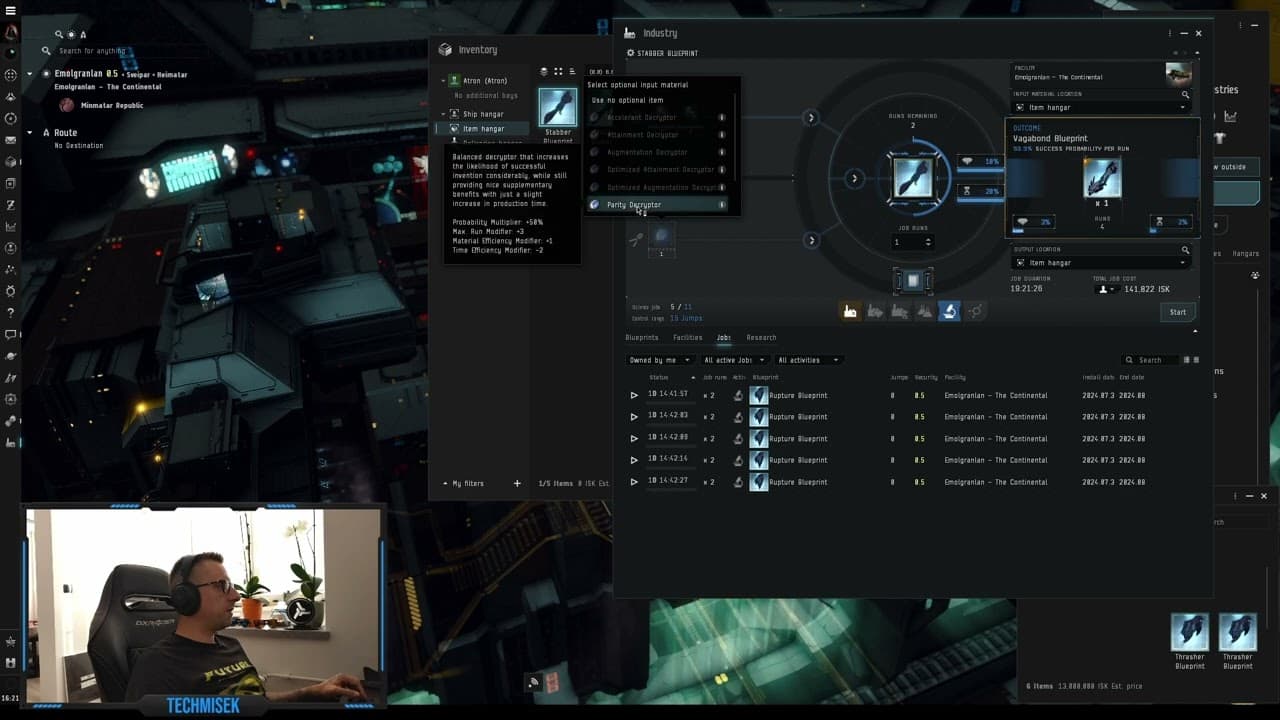Switch to the Facilities tab

(687, 337)
